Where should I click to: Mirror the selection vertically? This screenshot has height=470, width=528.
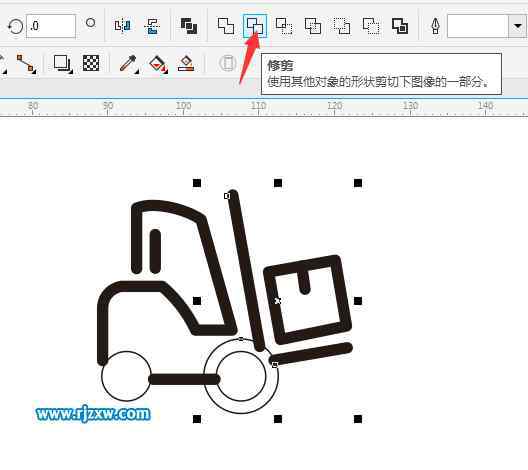tap(152, 26)
